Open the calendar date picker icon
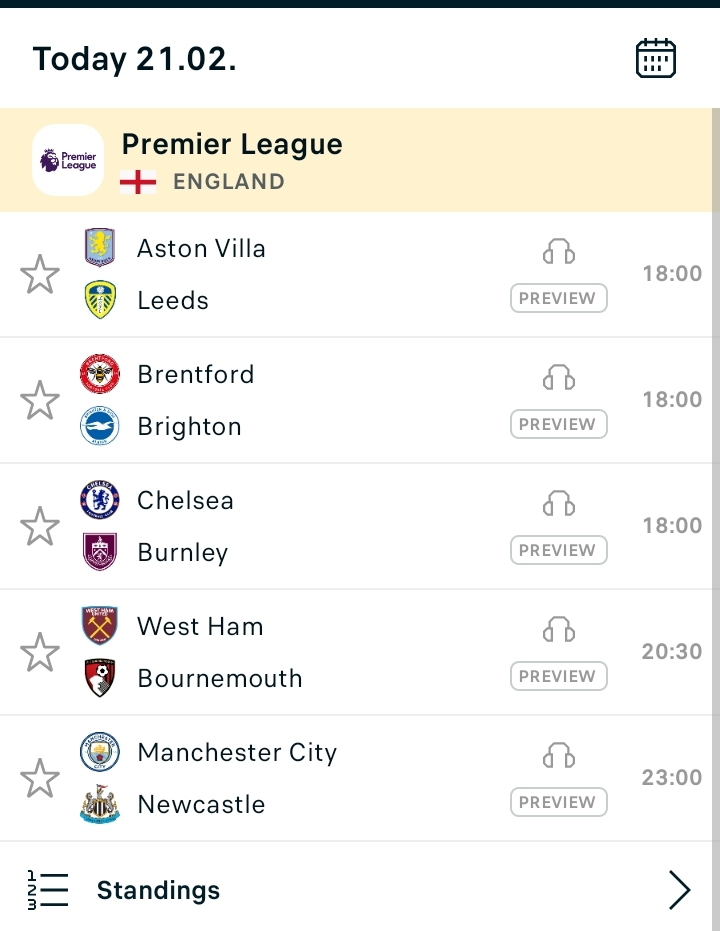Viewport: 720px width, 931px height. (656, 59)
